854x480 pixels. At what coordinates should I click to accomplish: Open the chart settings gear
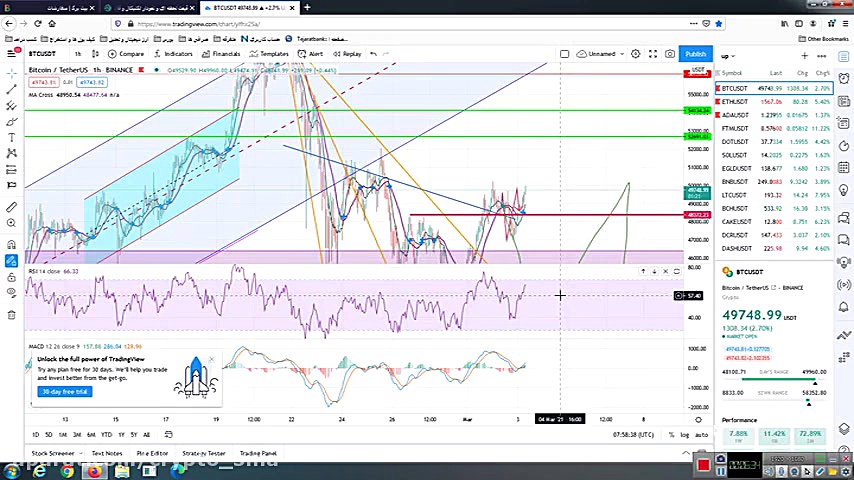tap(636, 54)
